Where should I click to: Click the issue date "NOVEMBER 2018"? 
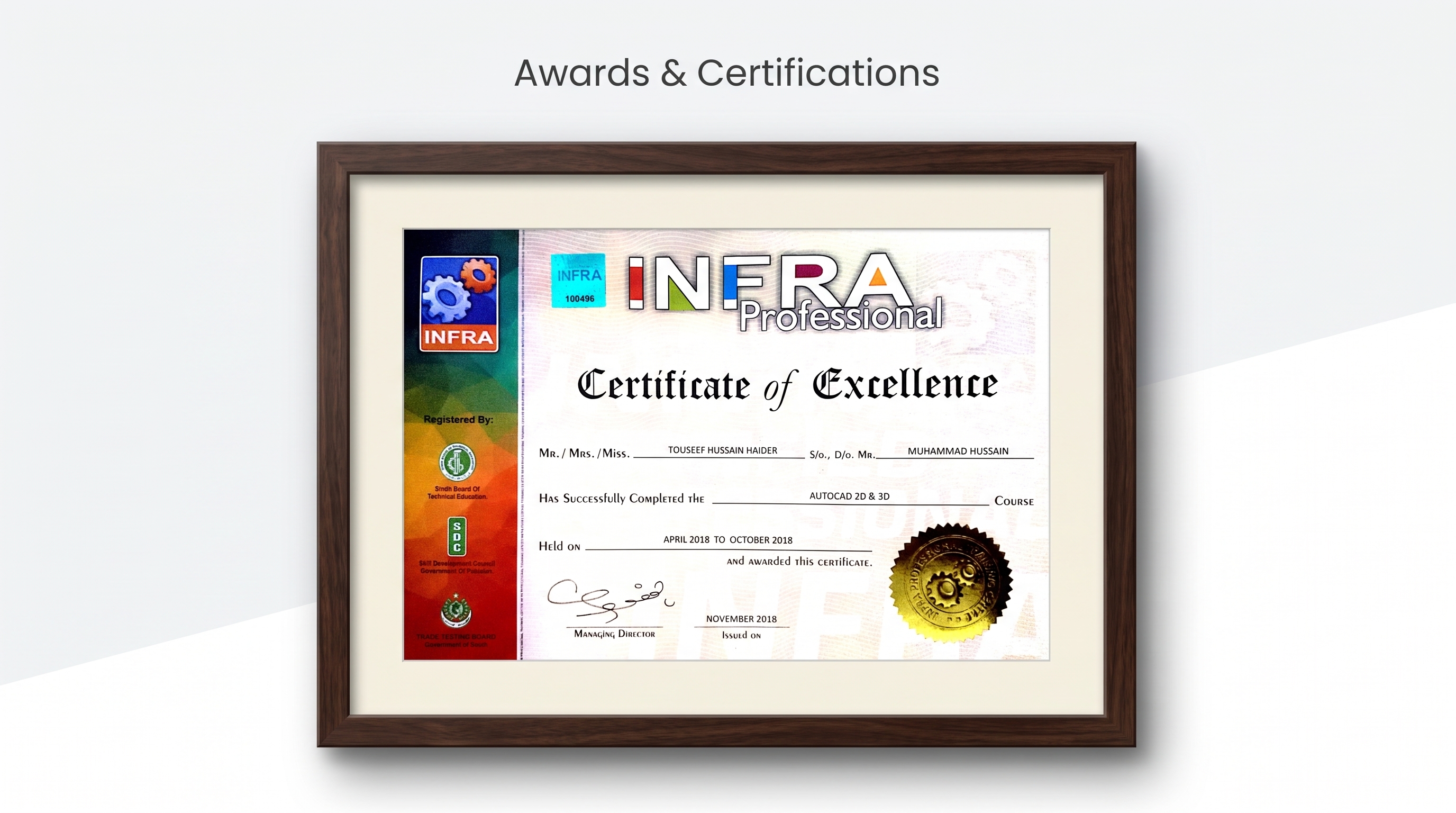point(741,619)
